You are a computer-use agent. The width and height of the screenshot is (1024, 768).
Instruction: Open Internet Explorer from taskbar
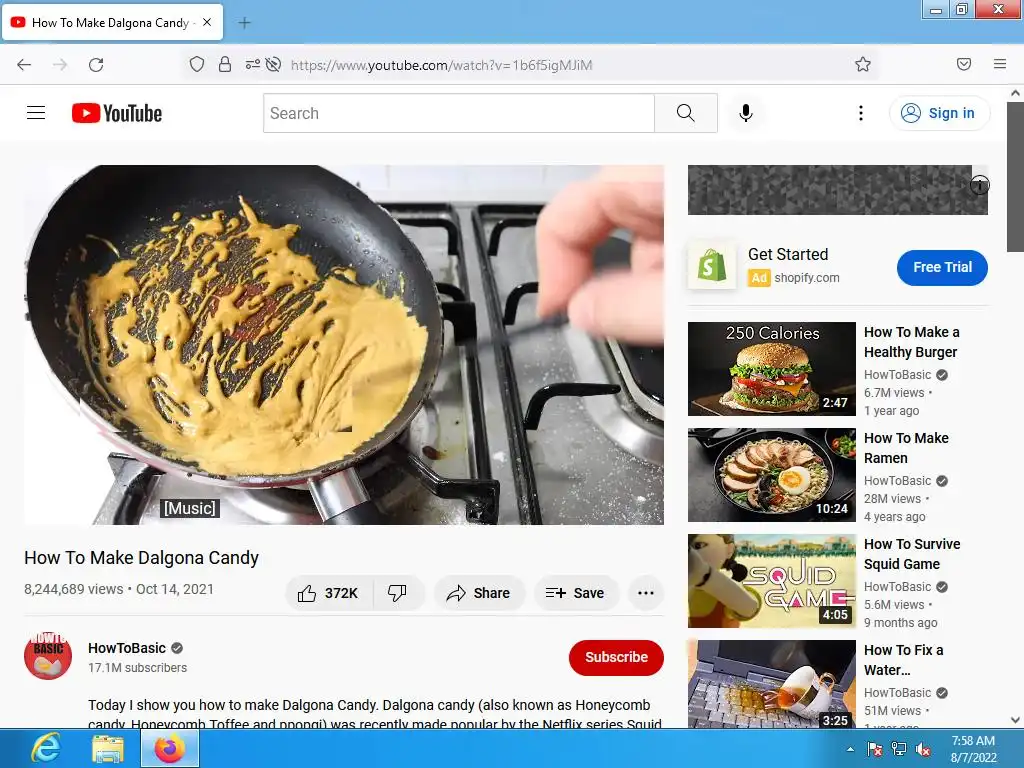click(x=46, y=748)
